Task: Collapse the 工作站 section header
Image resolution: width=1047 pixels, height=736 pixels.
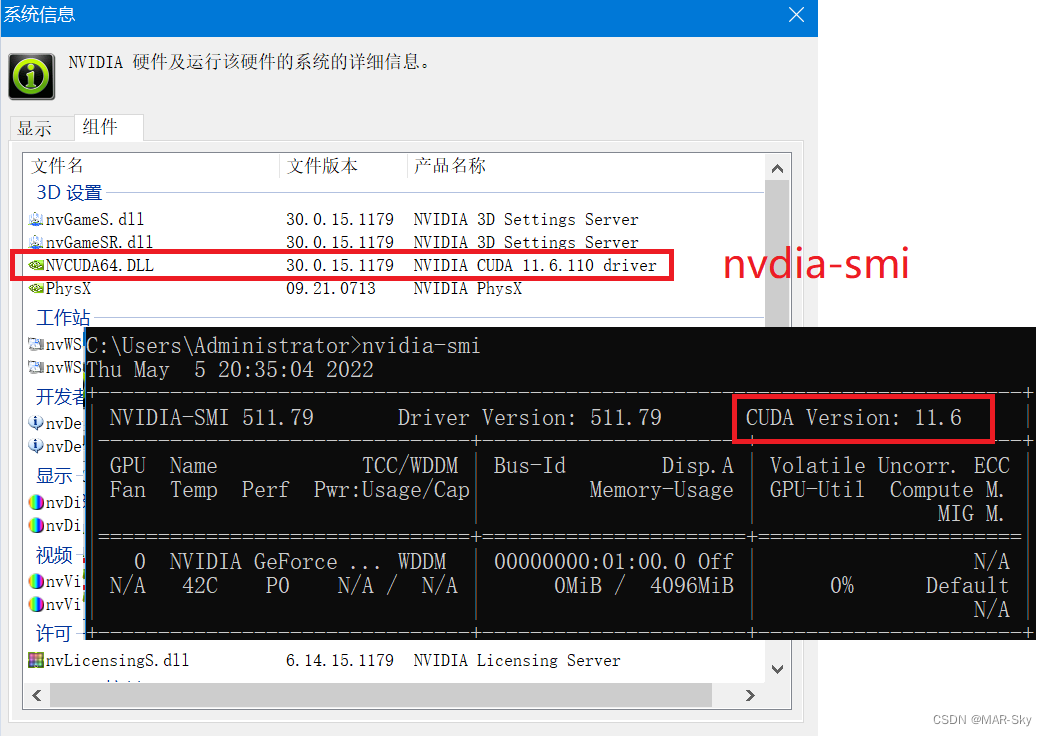Action: (x=61, y=317)
